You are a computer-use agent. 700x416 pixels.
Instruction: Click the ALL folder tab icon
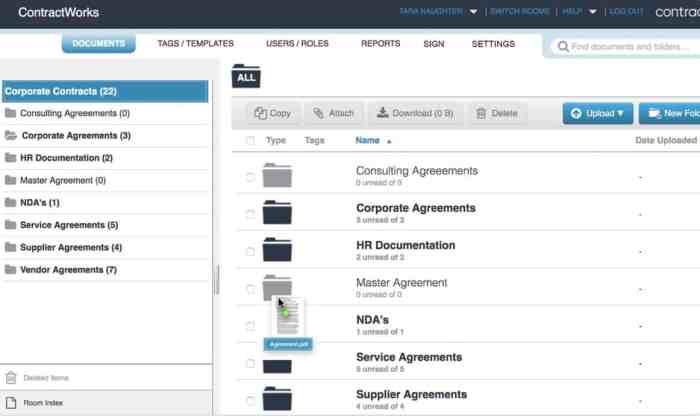[246, 75]
